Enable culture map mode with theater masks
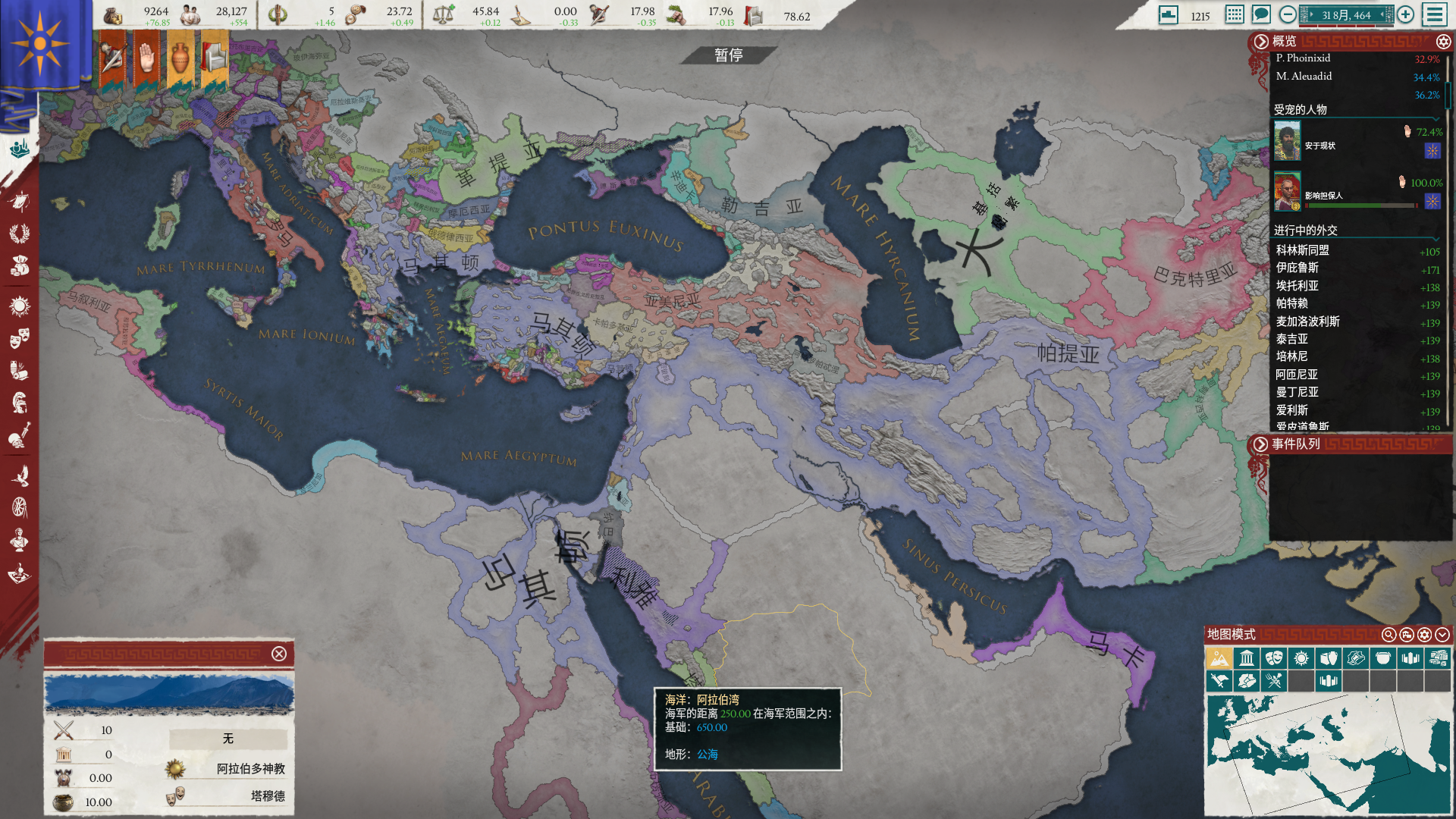This screenshot has width=1456, height=819. [1273, 657]
